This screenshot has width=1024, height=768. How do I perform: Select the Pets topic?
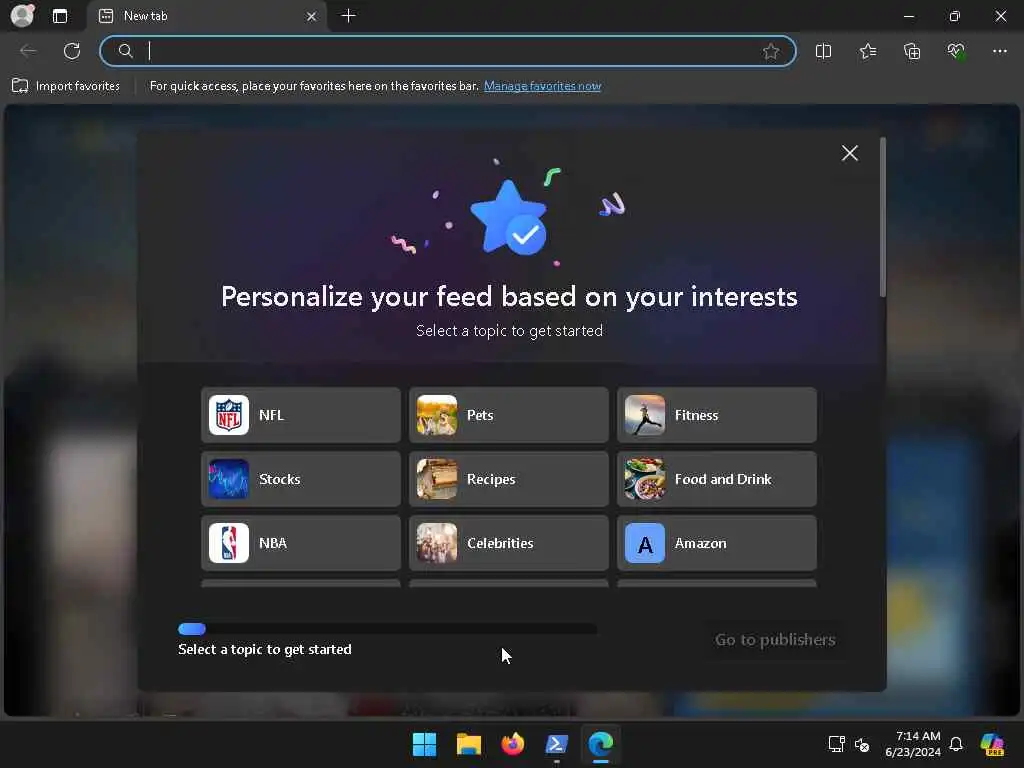[509, 415]
